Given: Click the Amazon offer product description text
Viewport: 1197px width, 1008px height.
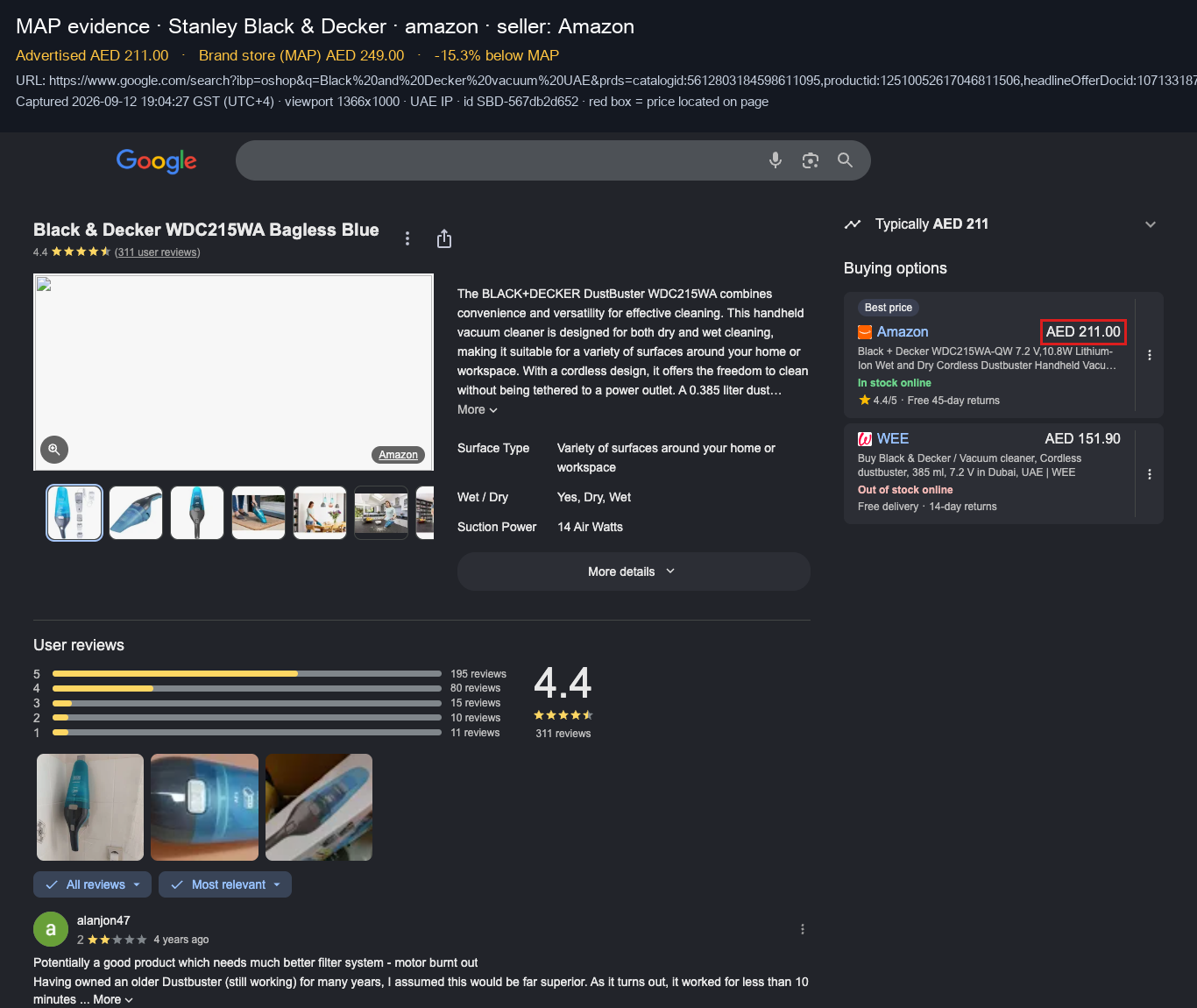Looking at the screenshot, I should 987,358.
